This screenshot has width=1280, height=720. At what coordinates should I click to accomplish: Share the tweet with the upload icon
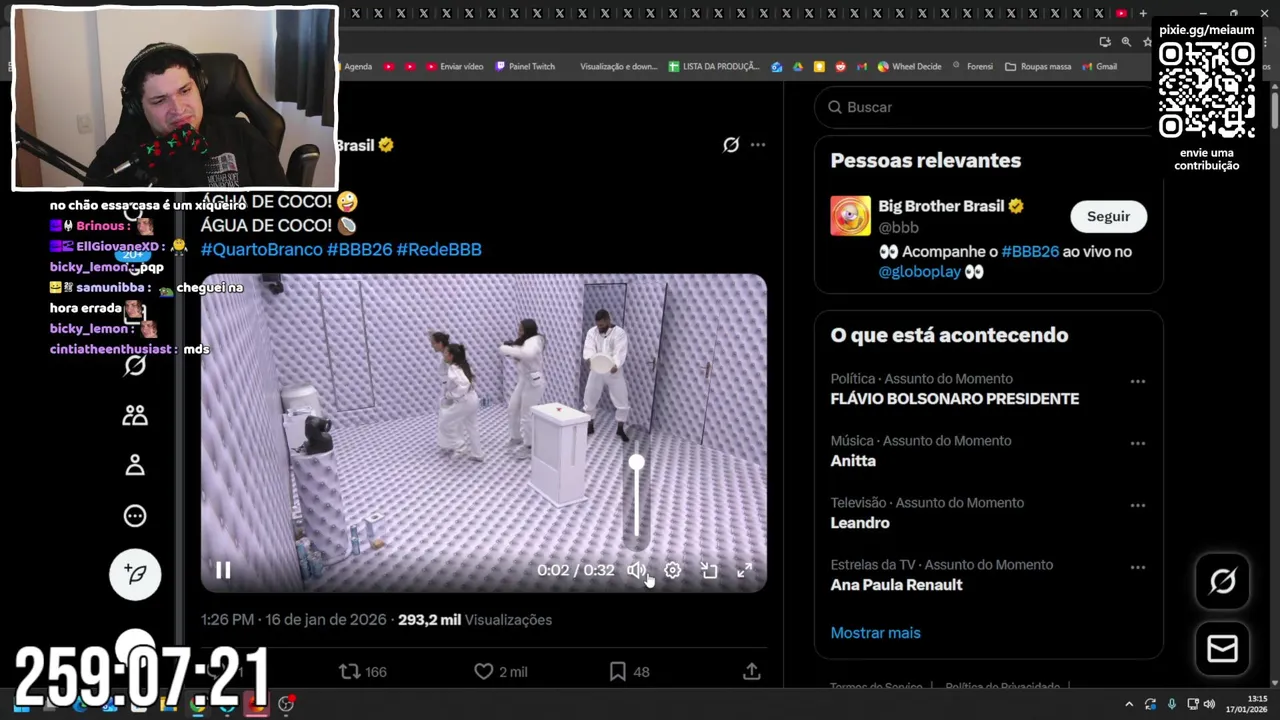(751, 672)
